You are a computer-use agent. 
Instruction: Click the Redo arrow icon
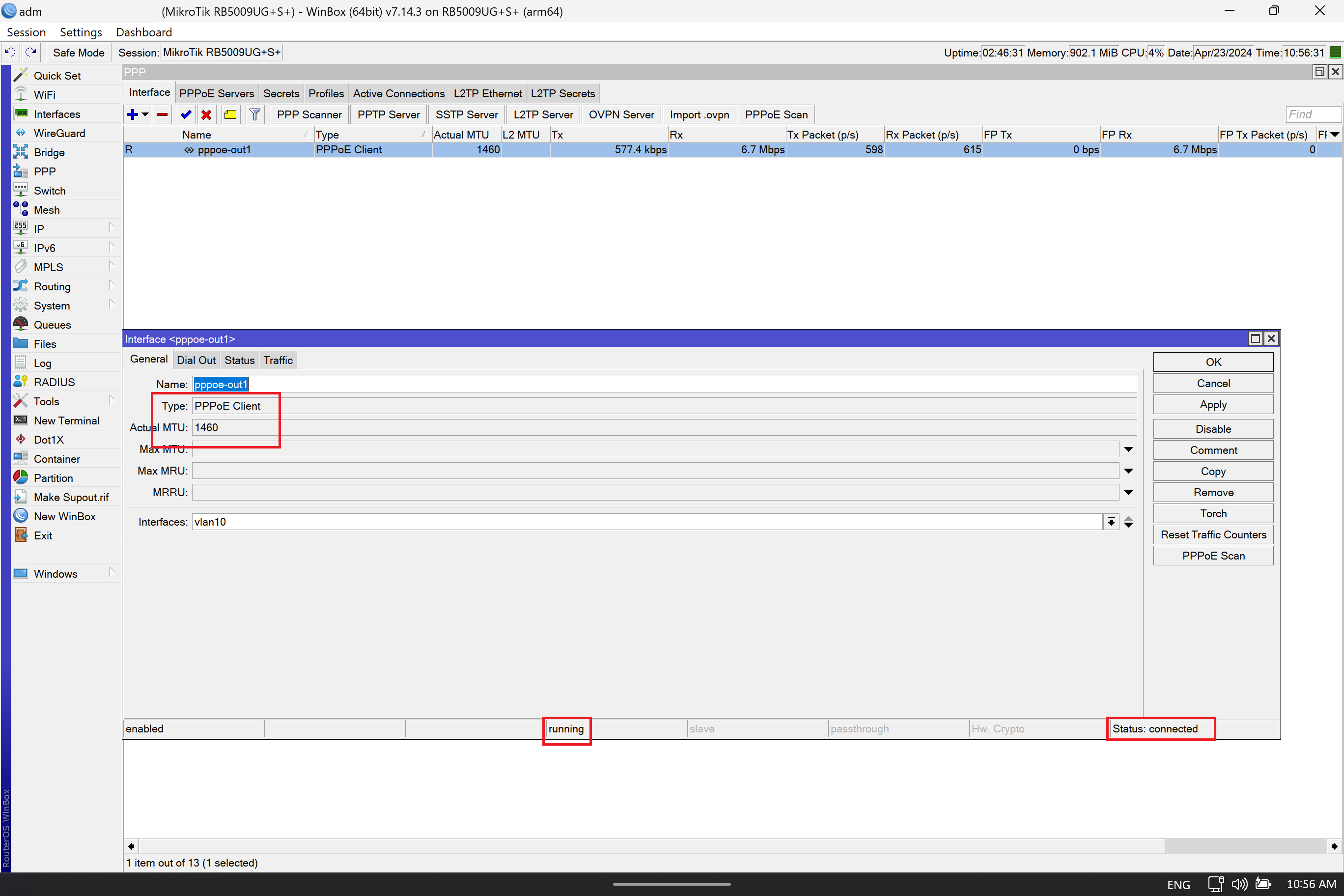(x=31, y=52)
